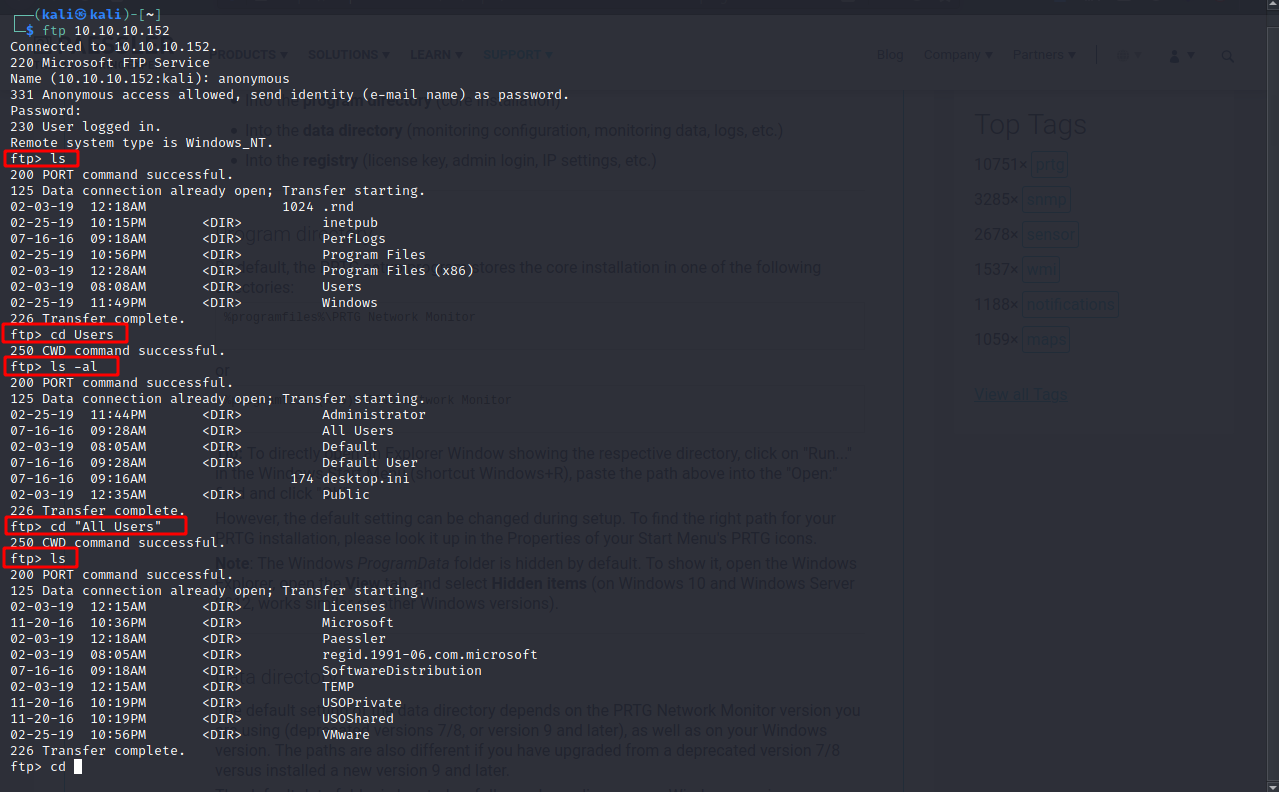Follow the 'View all Tags' link

(x=1020, y=394)
